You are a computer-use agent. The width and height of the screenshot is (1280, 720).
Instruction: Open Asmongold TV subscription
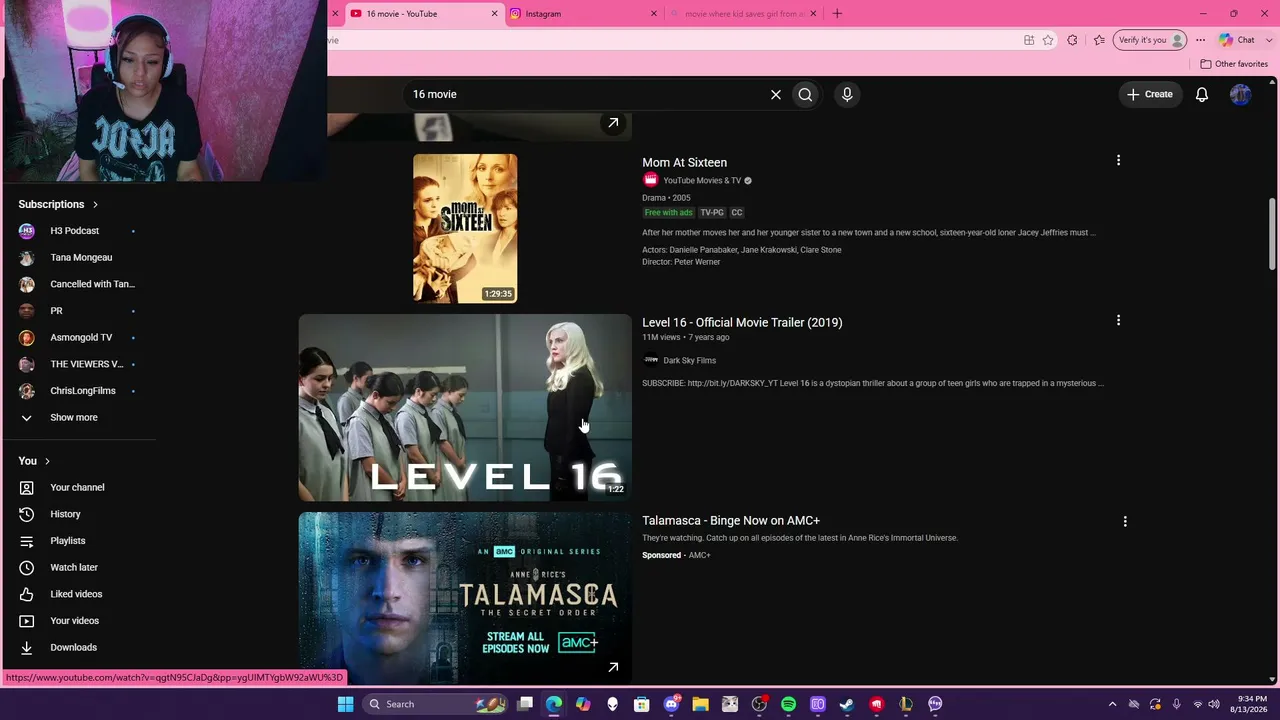80,337
